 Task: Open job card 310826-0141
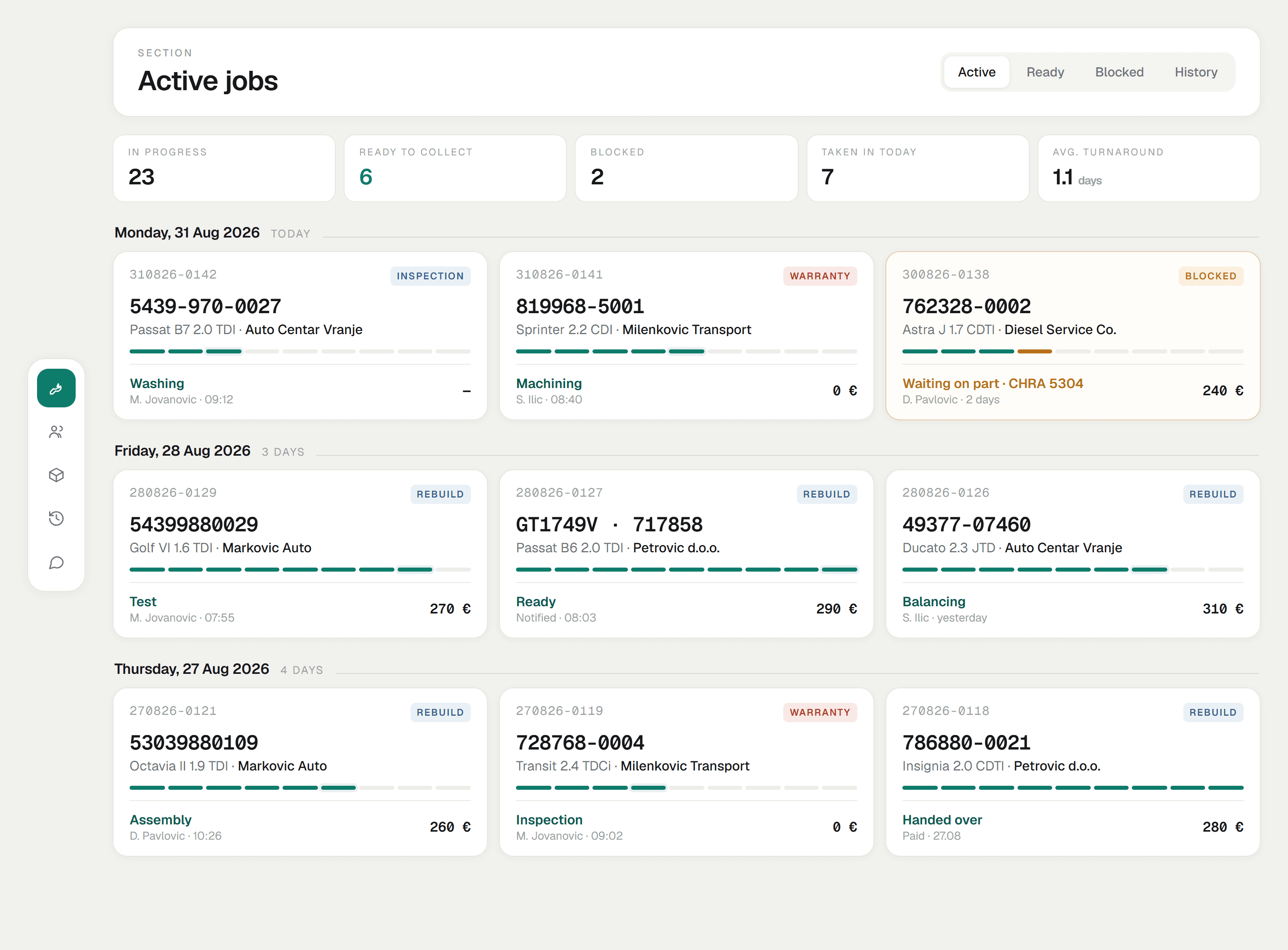(686, 336)
